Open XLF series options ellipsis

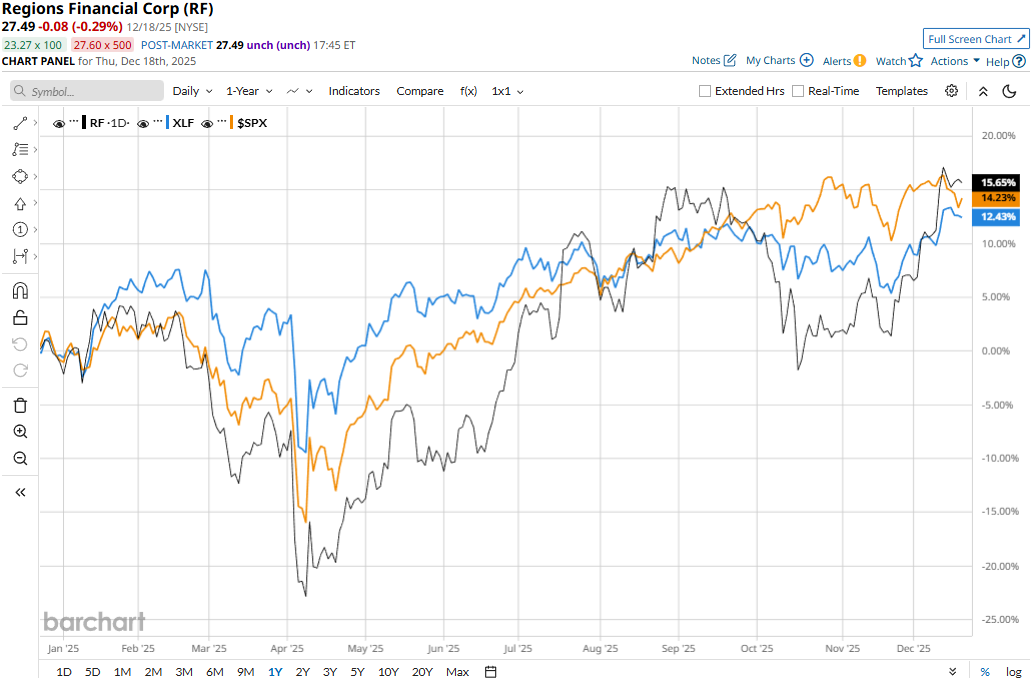(x=158, y=121)
